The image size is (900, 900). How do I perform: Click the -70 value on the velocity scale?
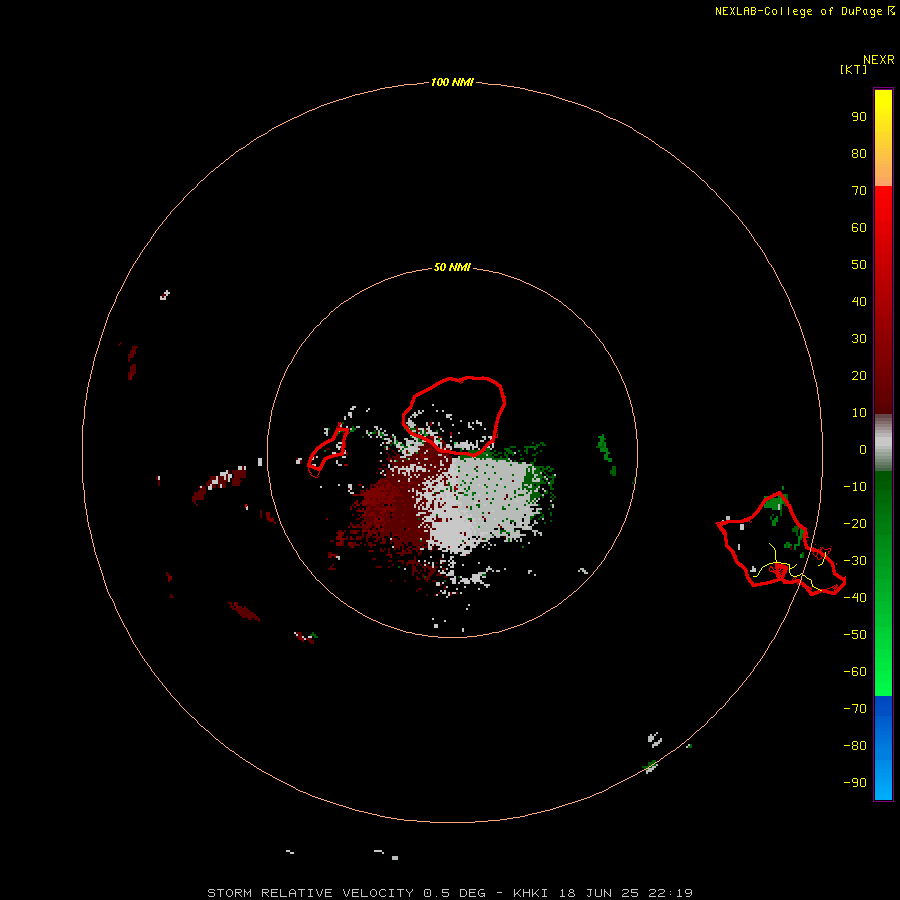point(855,709)
